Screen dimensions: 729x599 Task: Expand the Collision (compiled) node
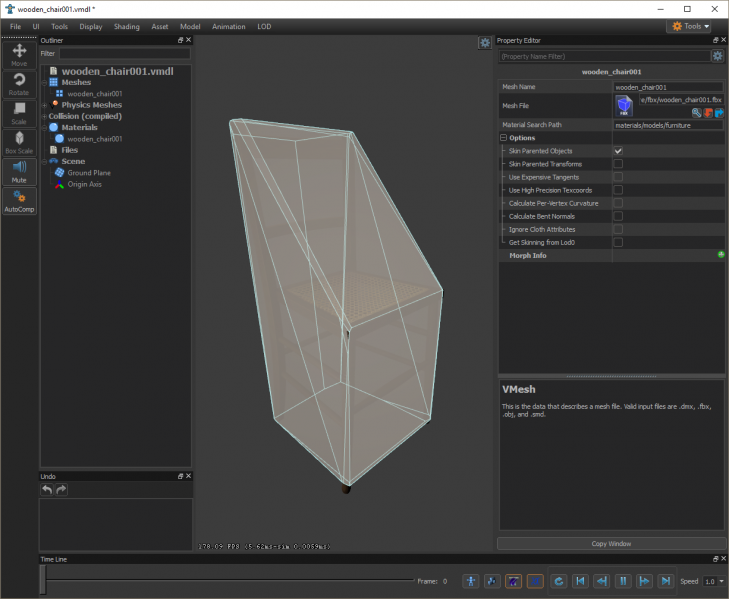(45, 116)
